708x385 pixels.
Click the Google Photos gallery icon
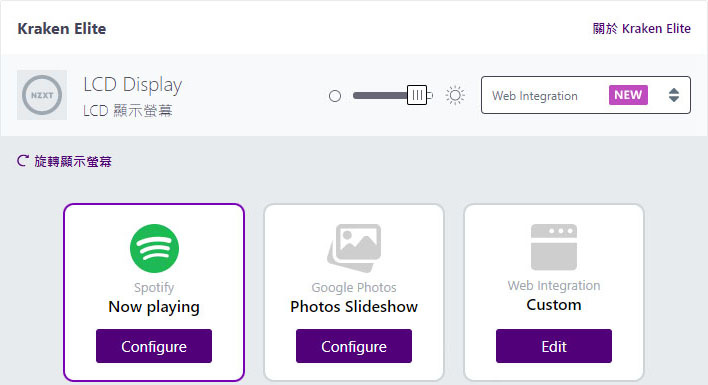point(354,248)
